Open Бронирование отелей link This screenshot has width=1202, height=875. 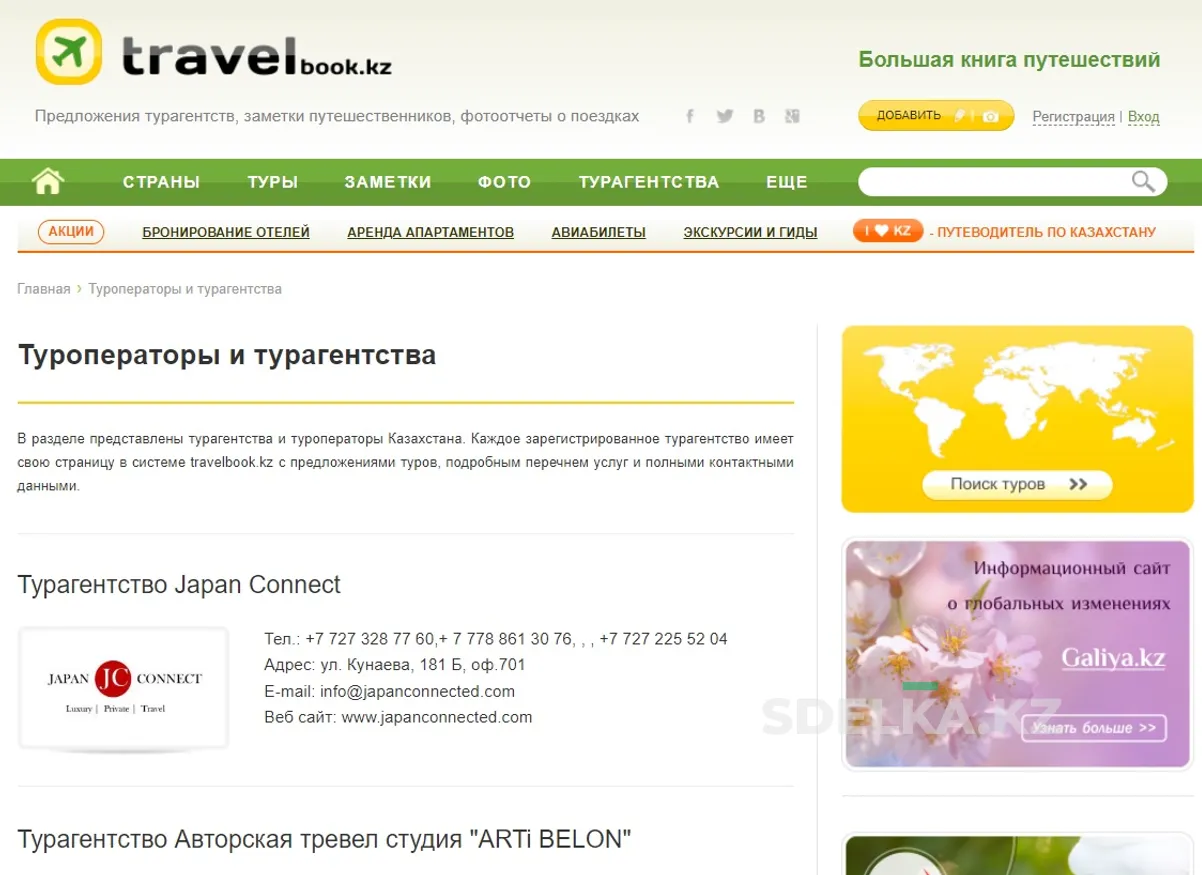[226, 232]
